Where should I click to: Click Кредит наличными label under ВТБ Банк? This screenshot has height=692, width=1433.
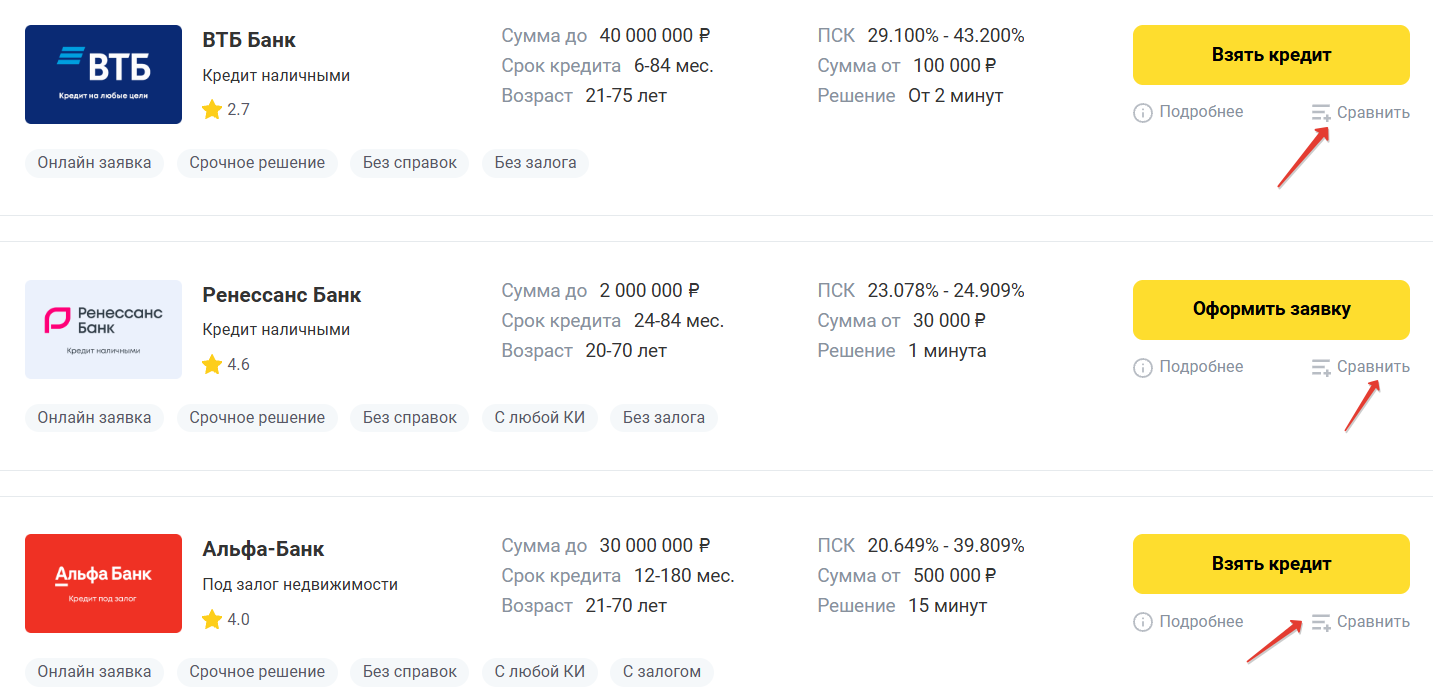coord(276,75)
